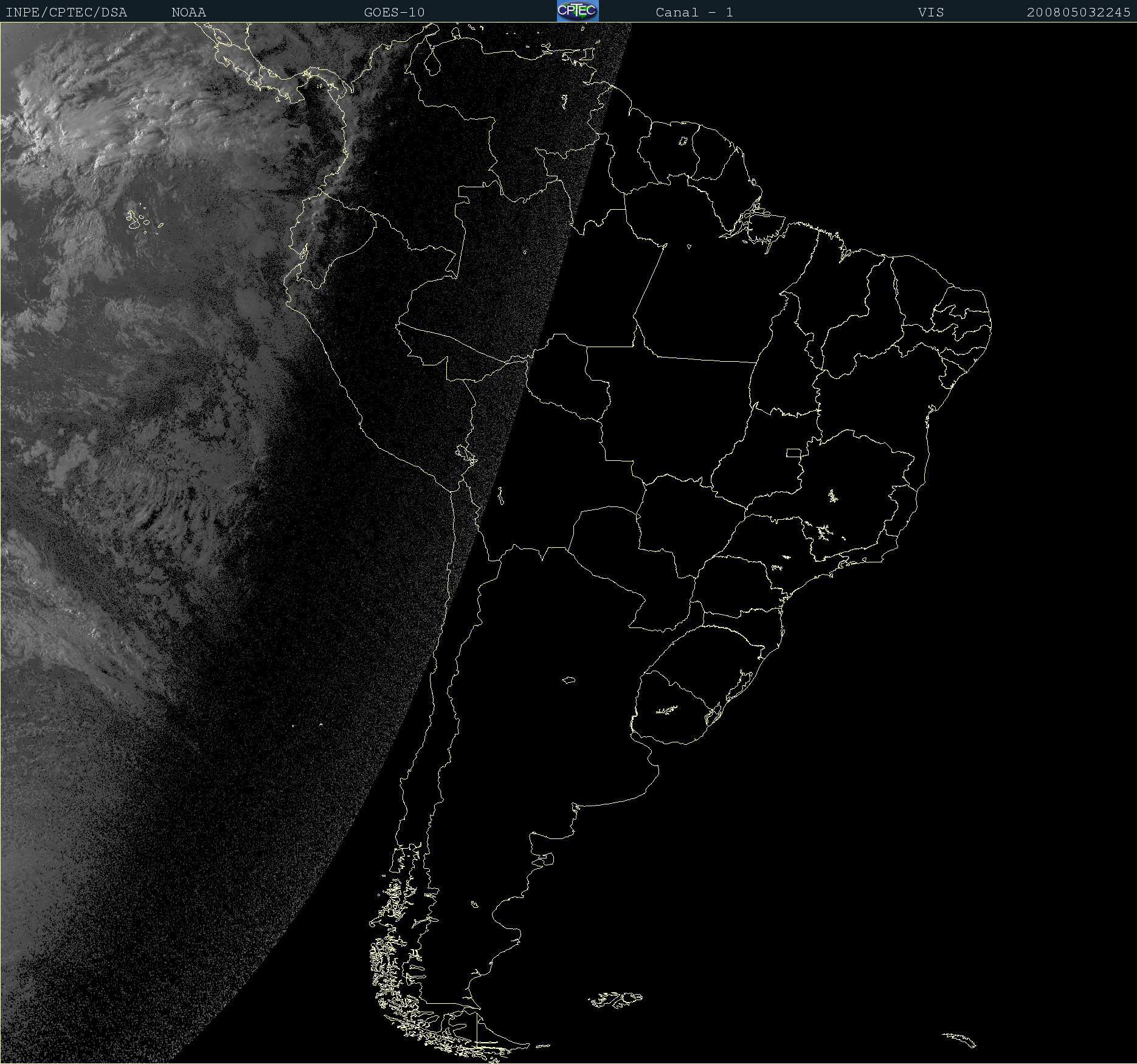
Task: Click the CPTEC logo in header
Action: click(578, 11)
